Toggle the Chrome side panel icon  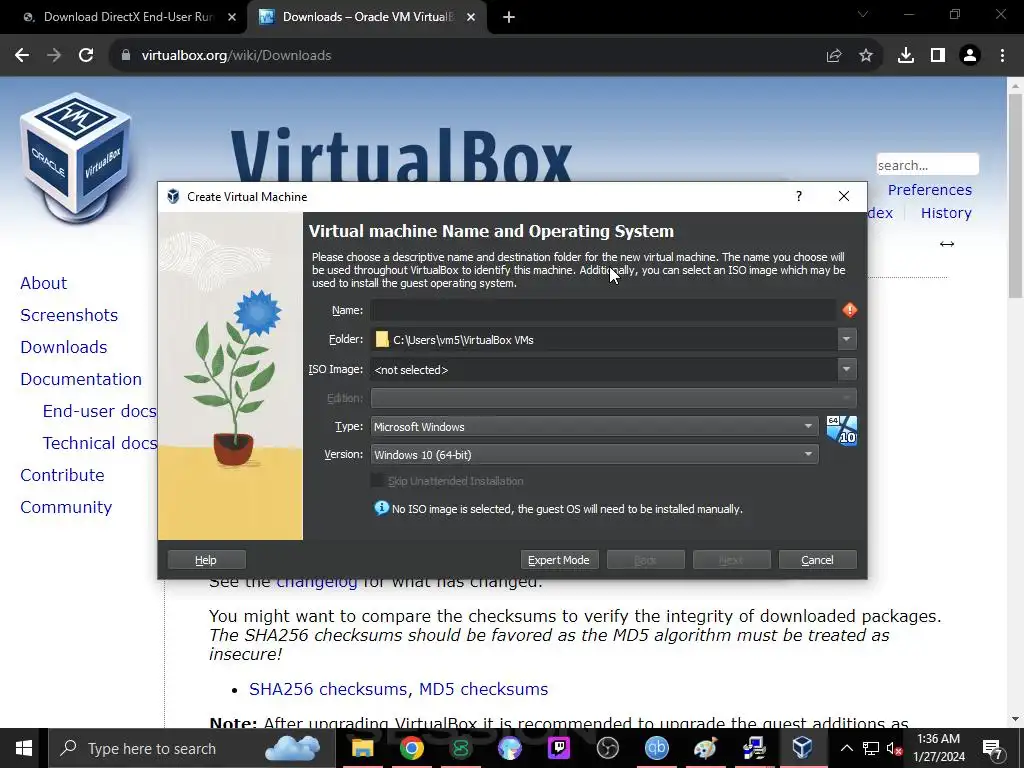[938, 56]
